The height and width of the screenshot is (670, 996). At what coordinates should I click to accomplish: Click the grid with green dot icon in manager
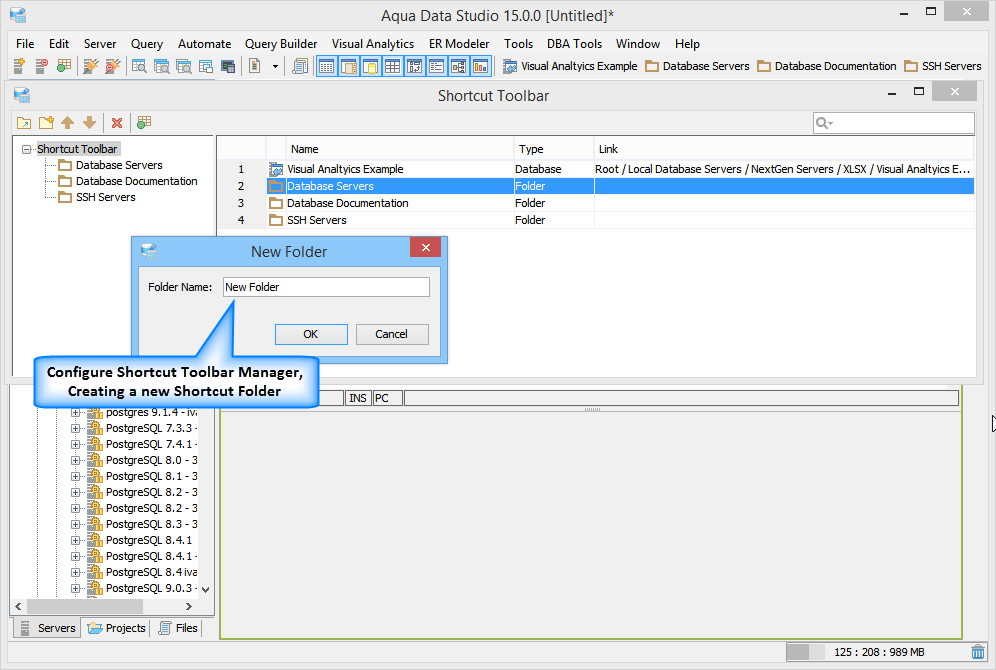tap(144, 123)
